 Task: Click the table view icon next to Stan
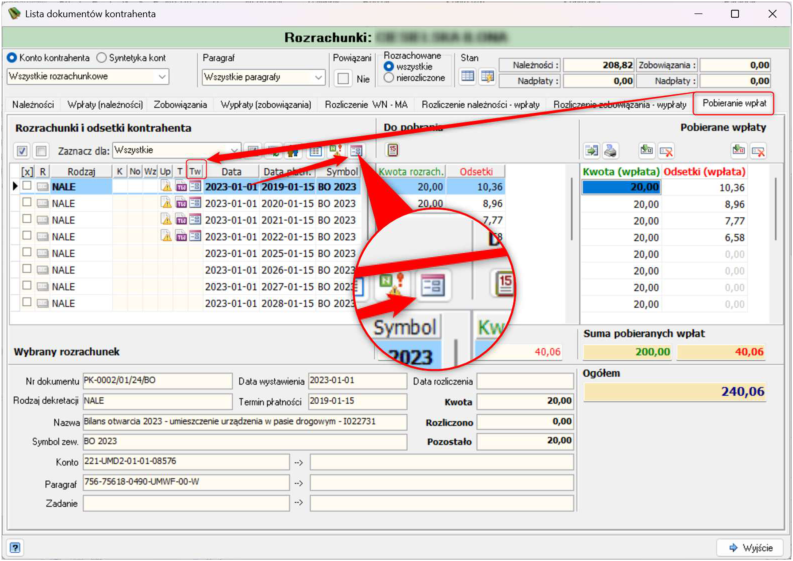pyautogui.click(x=468, y=76)
